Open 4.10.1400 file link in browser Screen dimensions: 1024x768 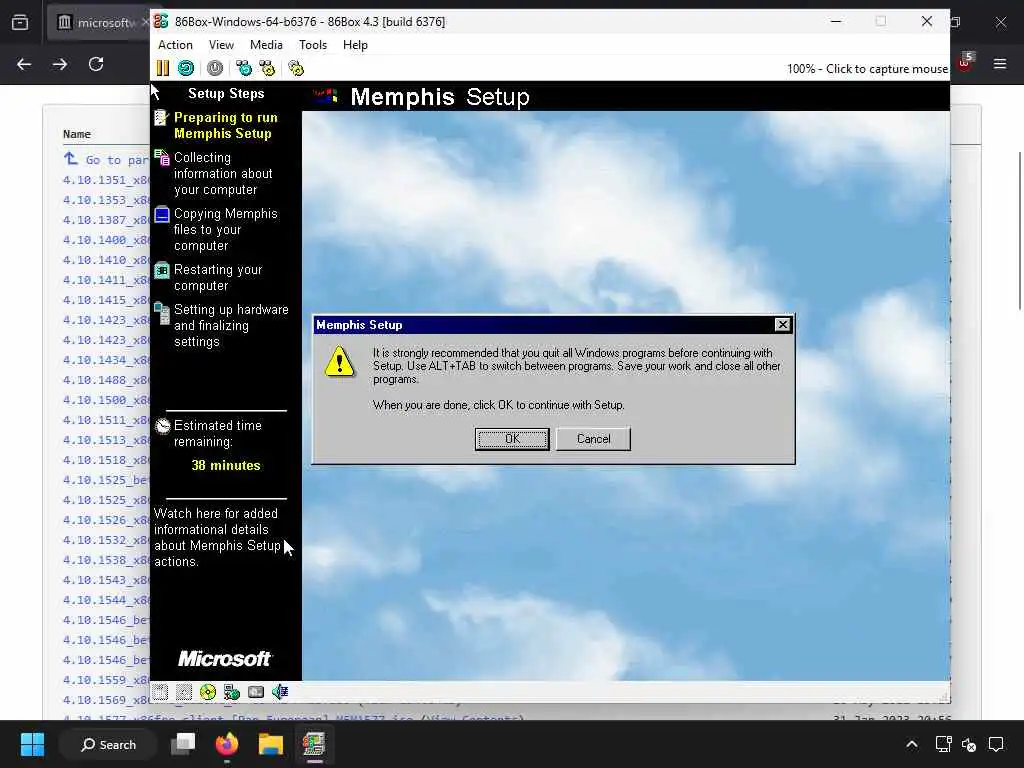tap(106, 240)
